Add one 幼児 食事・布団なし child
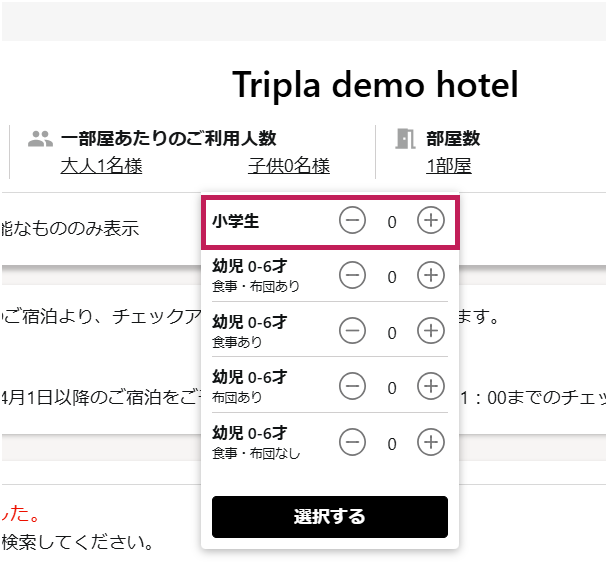This screenshot has width=608, height=565. tap(430, 442)
